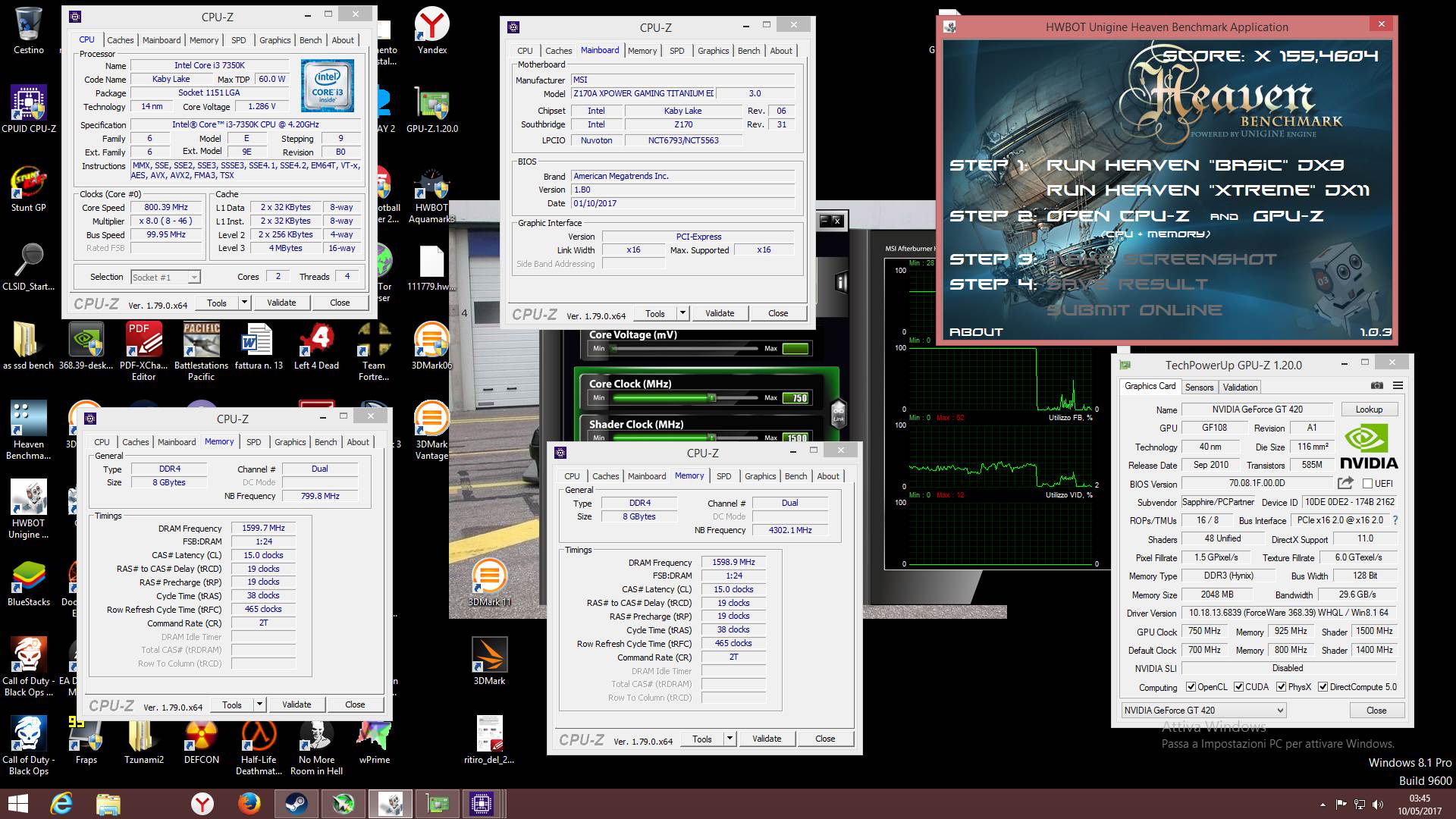Launch 3DMark Vantage desktop shortcut

431,431
